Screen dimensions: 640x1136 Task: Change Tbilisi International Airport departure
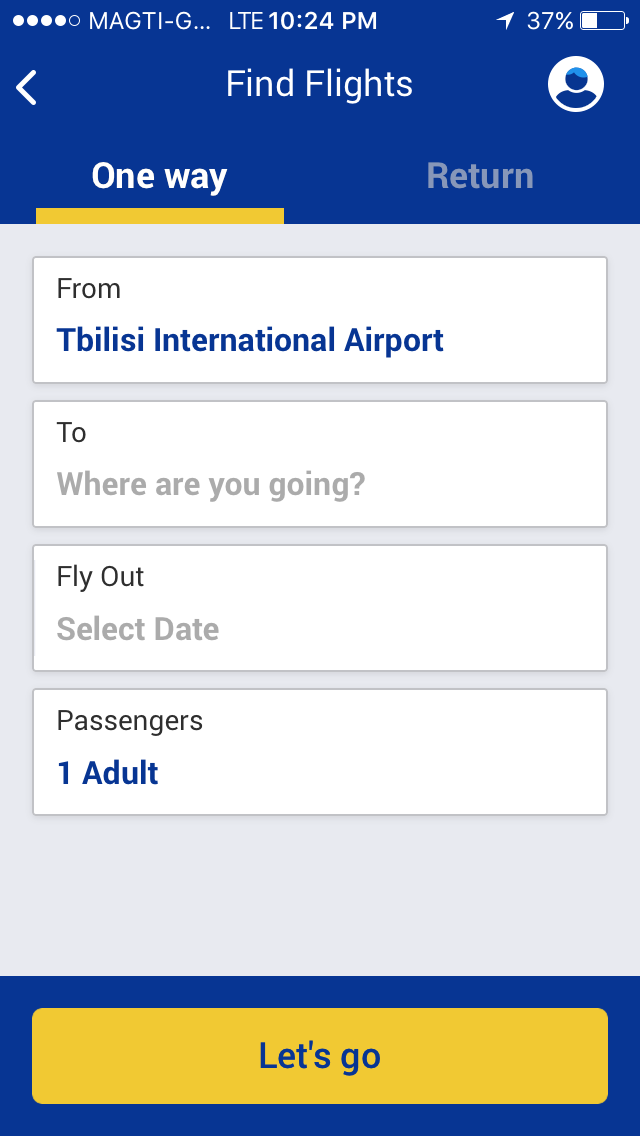(x=250, y=340)
